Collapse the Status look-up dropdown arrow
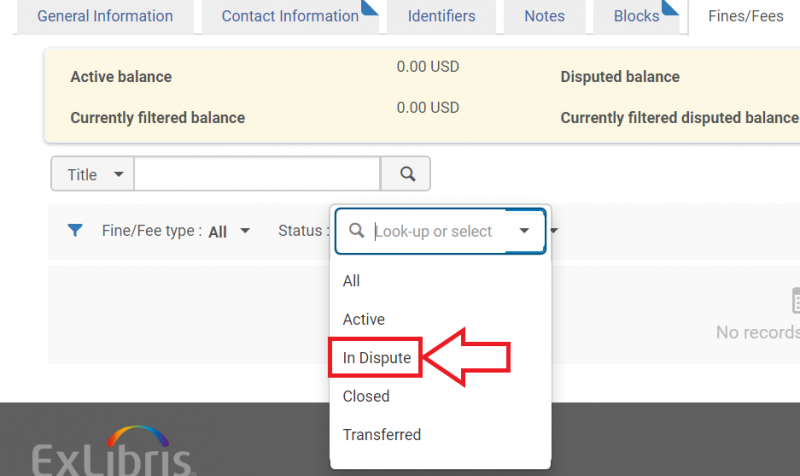The width and height of the screenshot is (800, 476). pyautogui.click(x=524, y=231)
